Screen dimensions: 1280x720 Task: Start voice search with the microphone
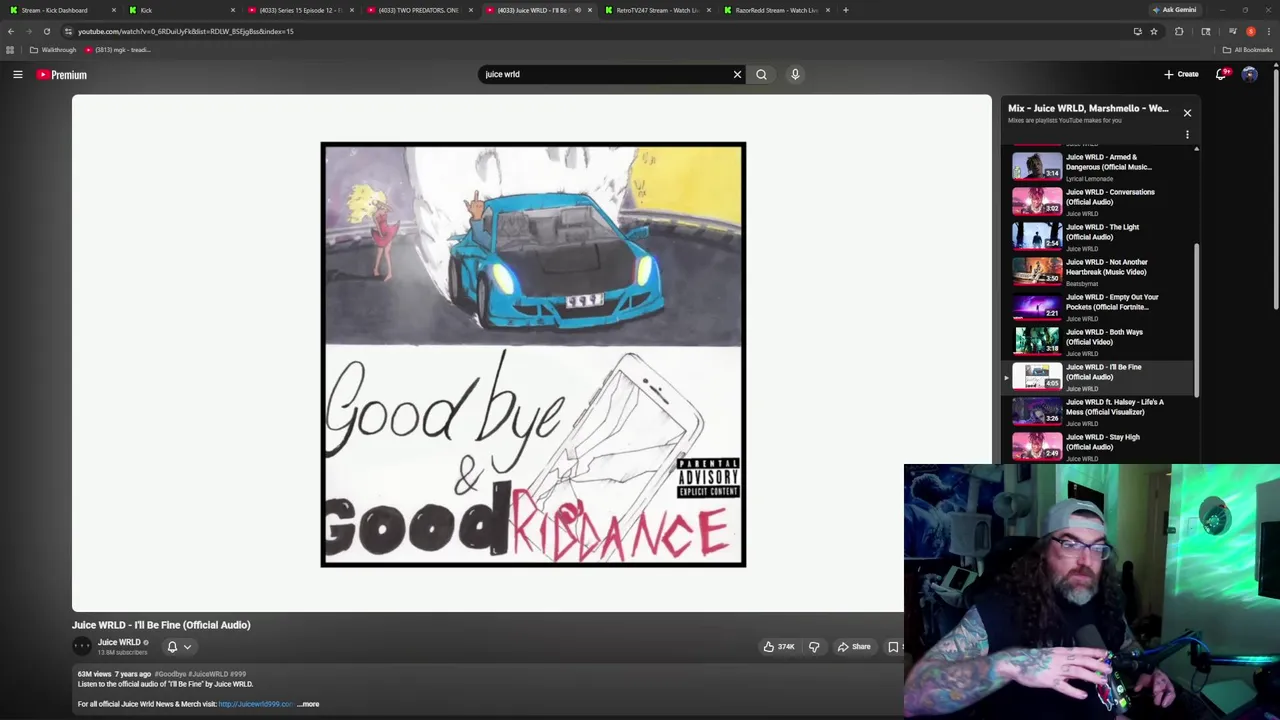[x=795, y=74]
